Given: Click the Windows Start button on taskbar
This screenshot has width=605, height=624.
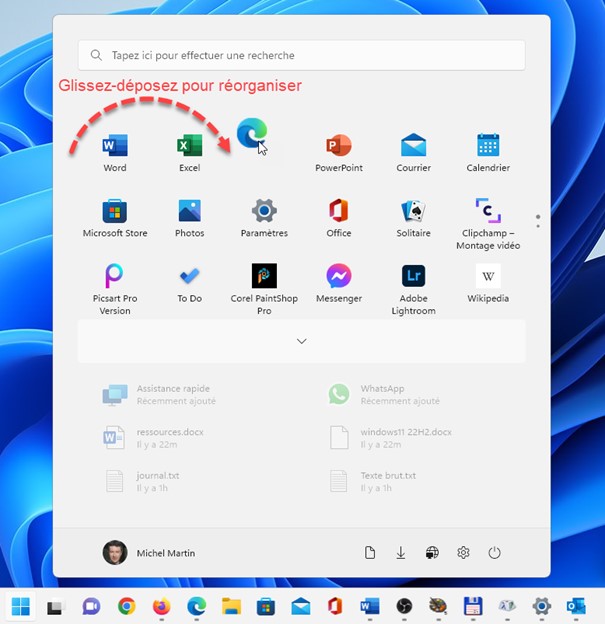Looking at the screenshot, I should (20, 606).
